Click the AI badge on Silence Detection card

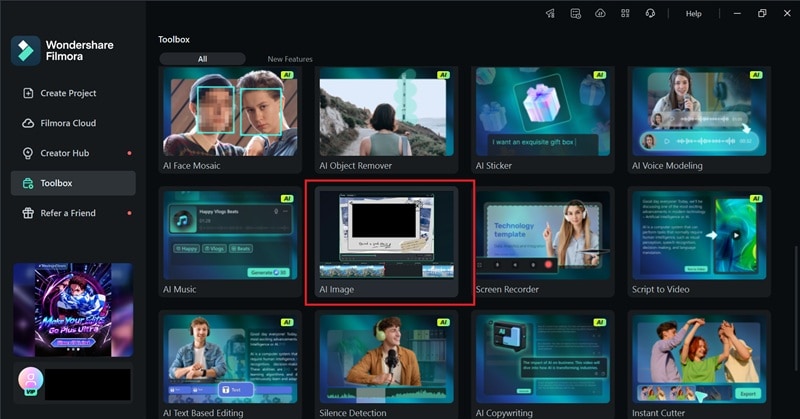443,323
